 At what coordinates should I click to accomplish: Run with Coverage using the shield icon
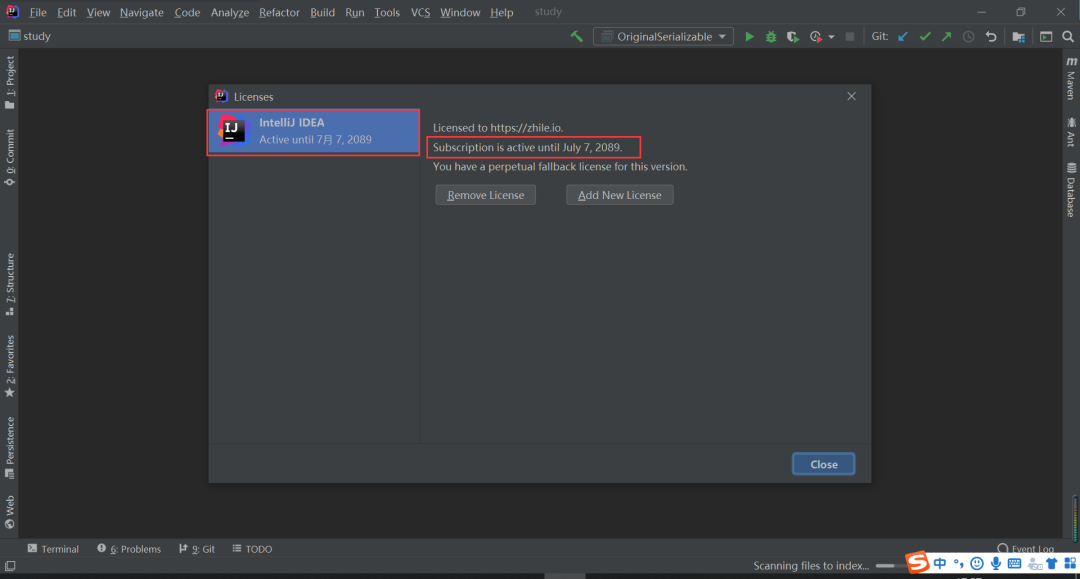click(x=793, y=36)
